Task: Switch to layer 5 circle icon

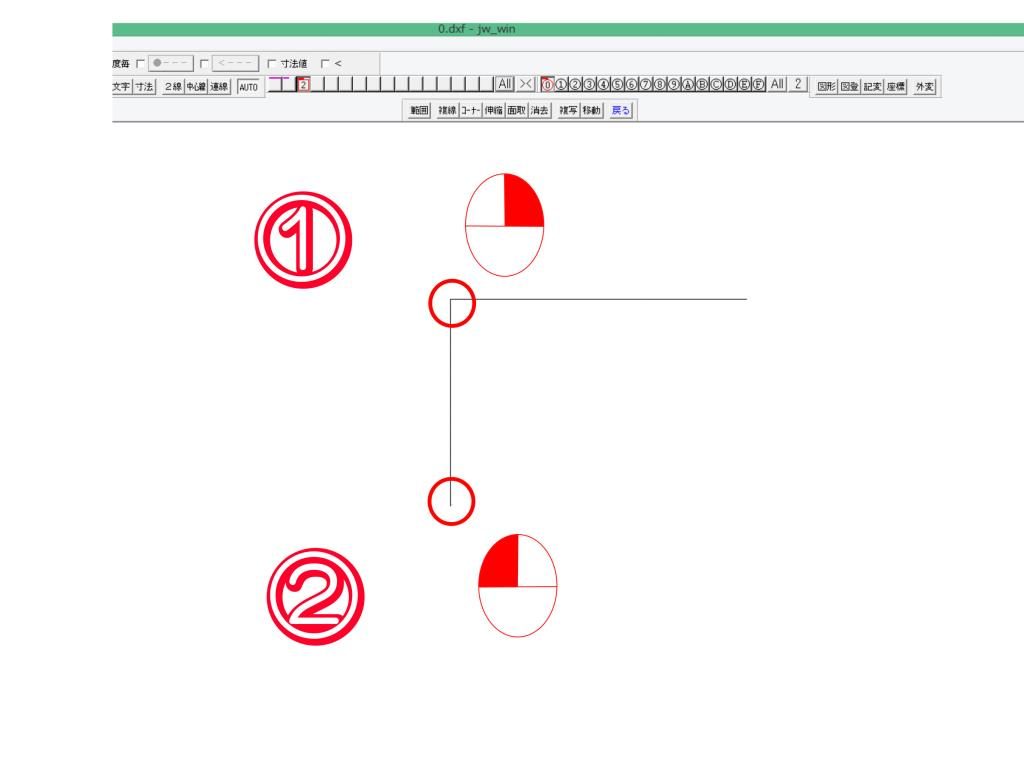Action: (618, 86)
